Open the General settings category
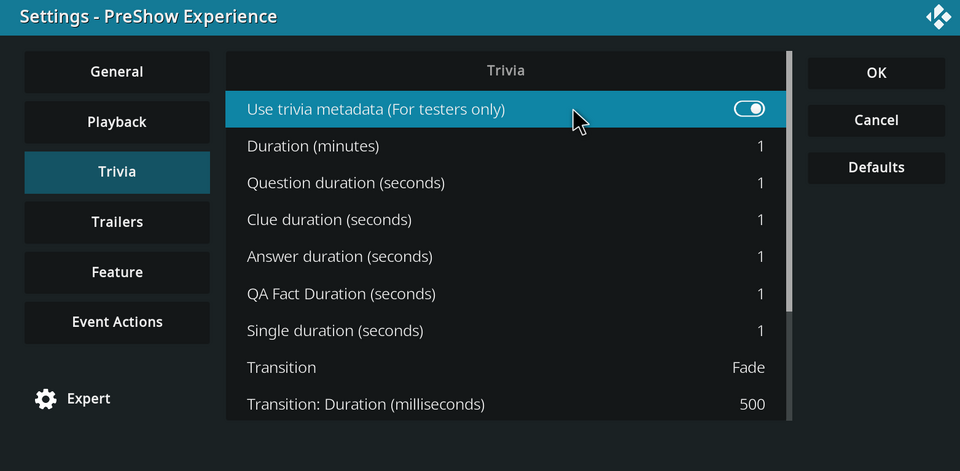Viewport: 960px width, 471px height. [x=117, y=72]
